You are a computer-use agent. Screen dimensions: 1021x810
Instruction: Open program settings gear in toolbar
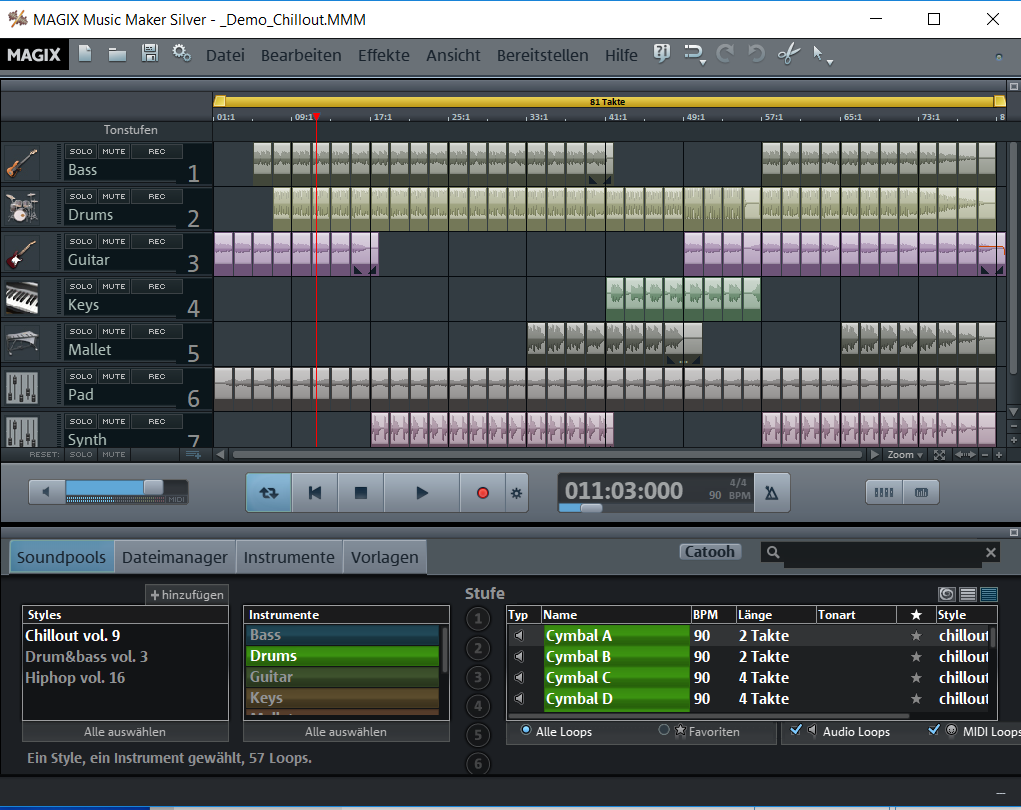[182, 53]
